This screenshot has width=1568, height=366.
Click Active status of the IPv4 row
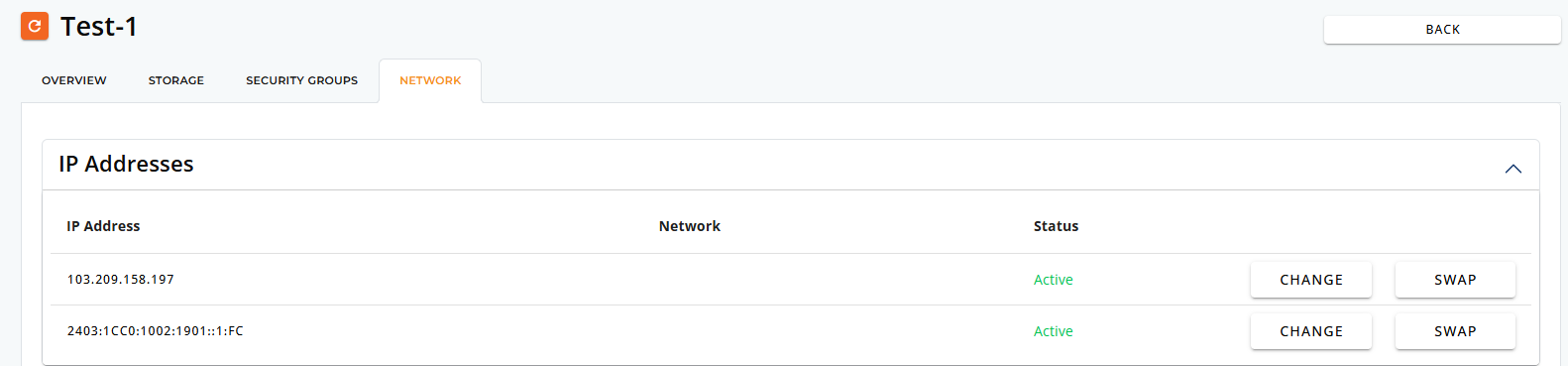coord(1054,280)
